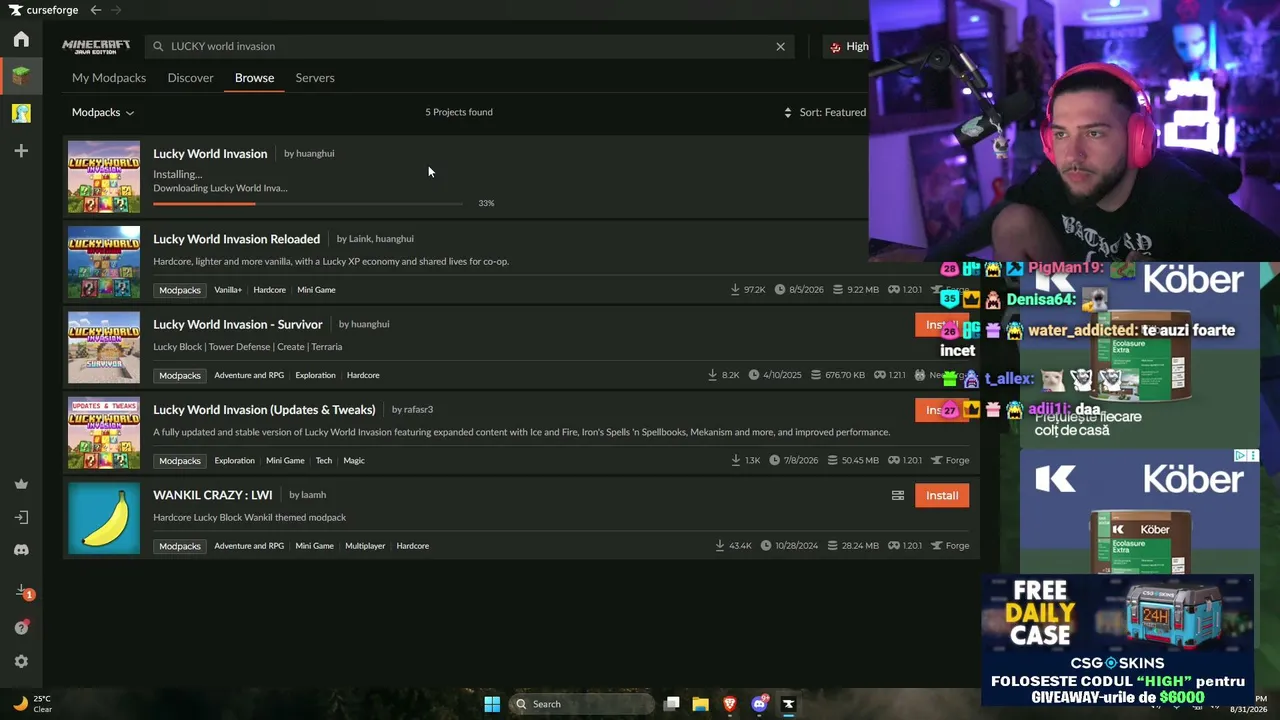Screen dimensions: 1280x720
Task: Click the Vanilla+ tag on Reloaded
Action: coord(228,290)
